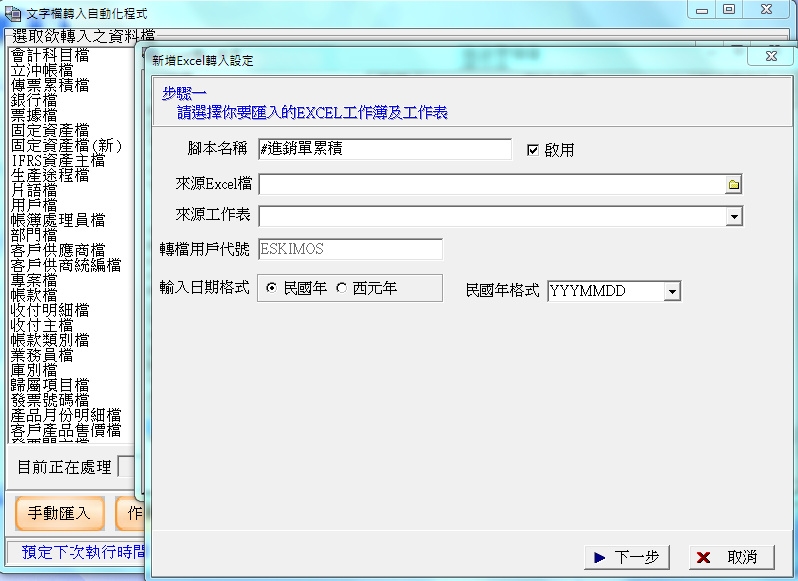Click the 下一步 button
Image resolution: width=798 pixels, height=581 pixels.
(626, 557)
